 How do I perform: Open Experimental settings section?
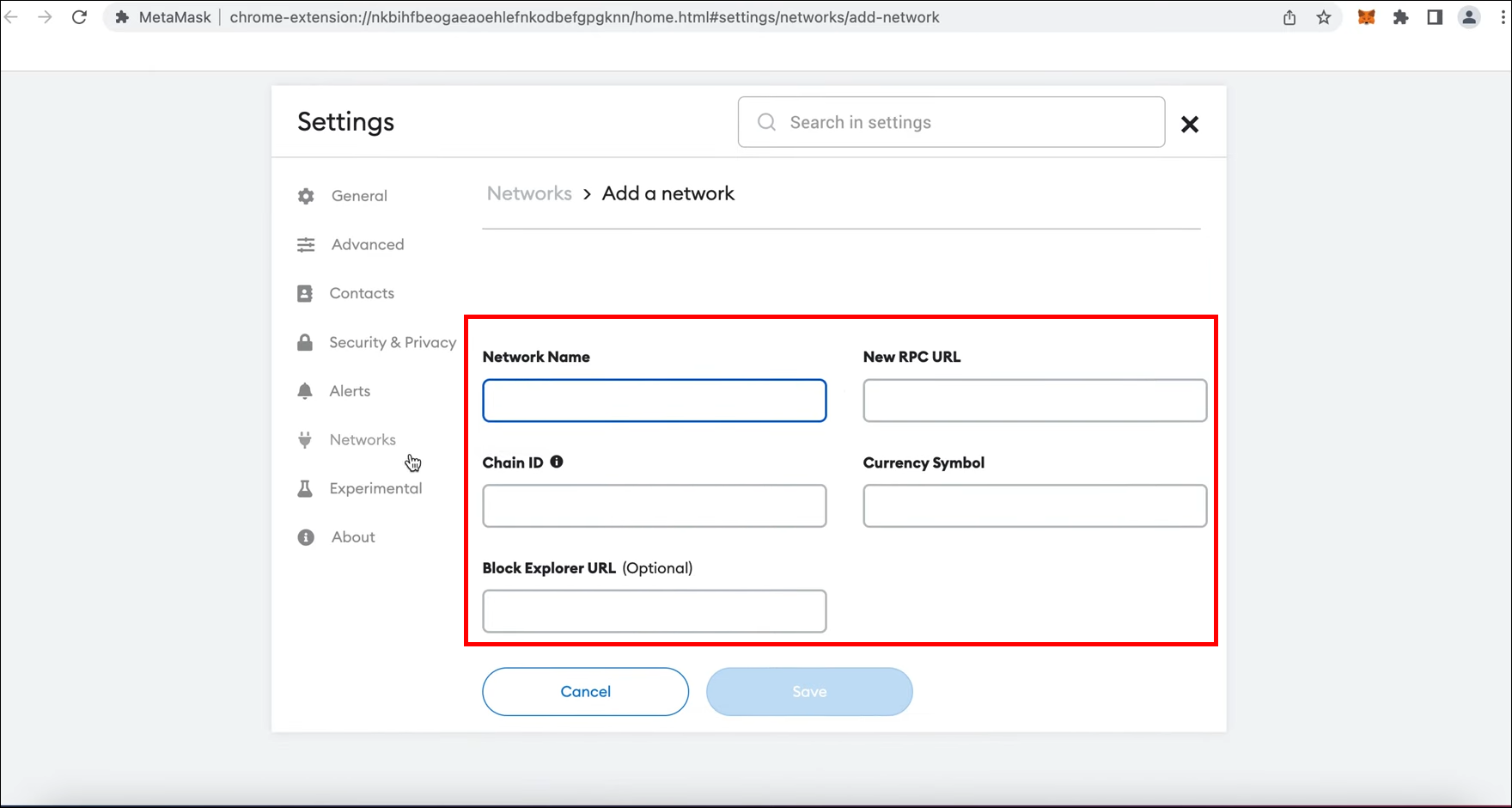coord(375,488)
